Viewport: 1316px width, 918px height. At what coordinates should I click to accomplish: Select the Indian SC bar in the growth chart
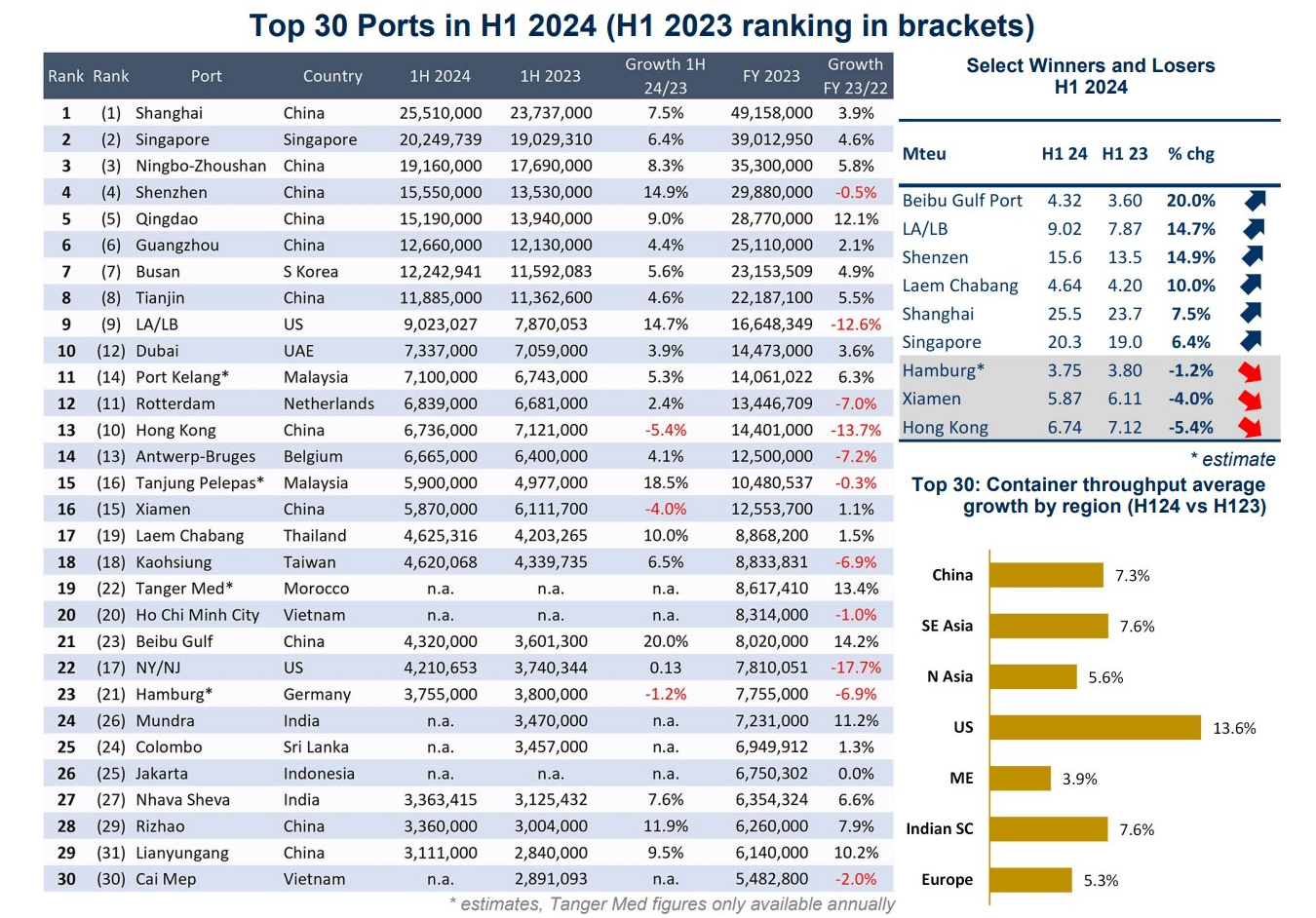1049,828
